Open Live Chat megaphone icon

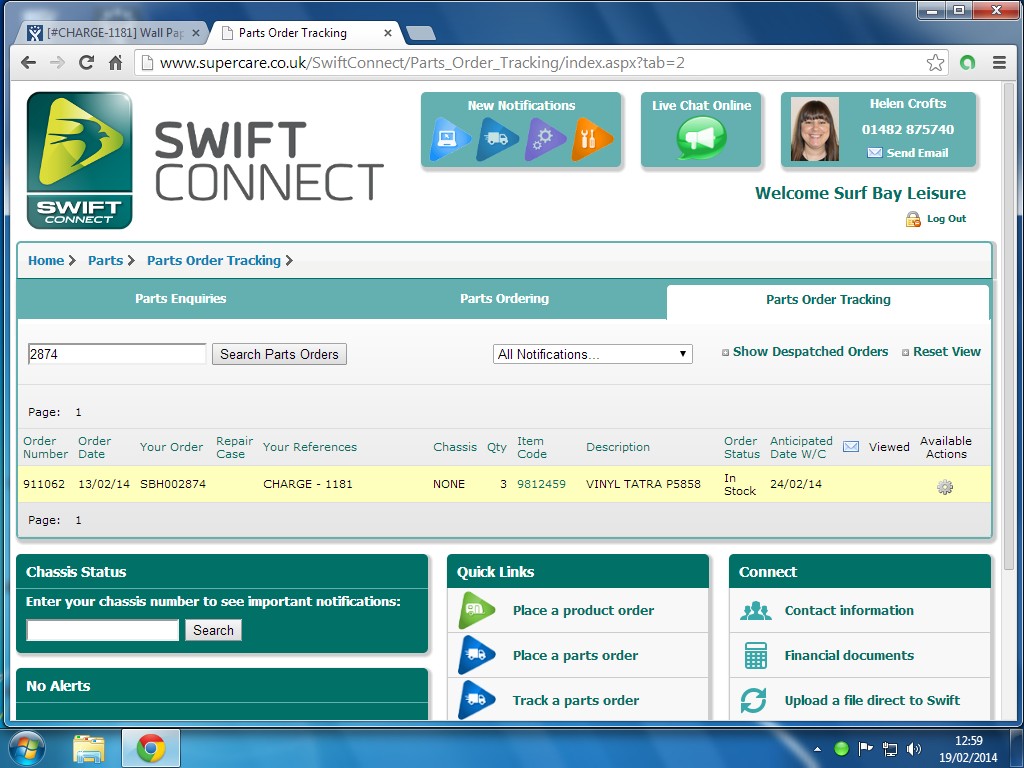click(701, 138)
